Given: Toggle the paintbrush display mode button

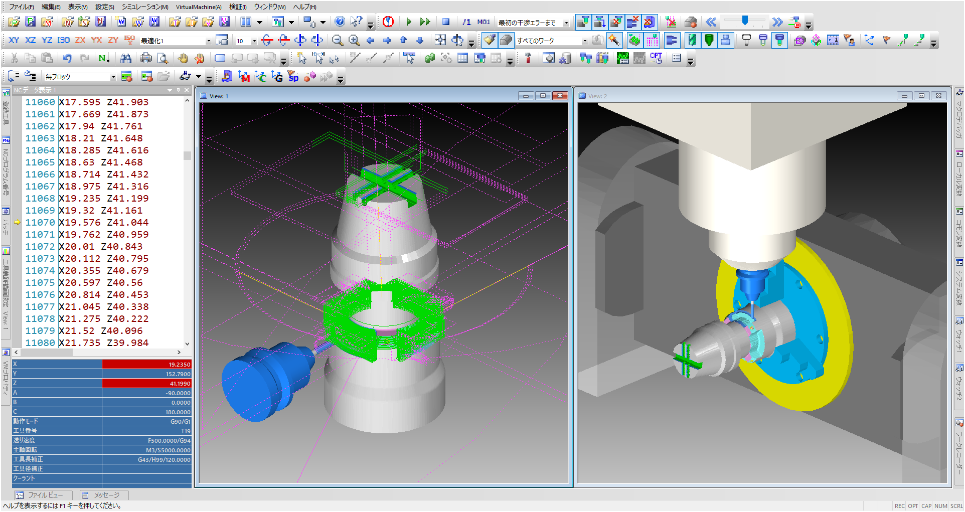Looking at the screenshot, I should pyautogui.click(x=489, y=40).
